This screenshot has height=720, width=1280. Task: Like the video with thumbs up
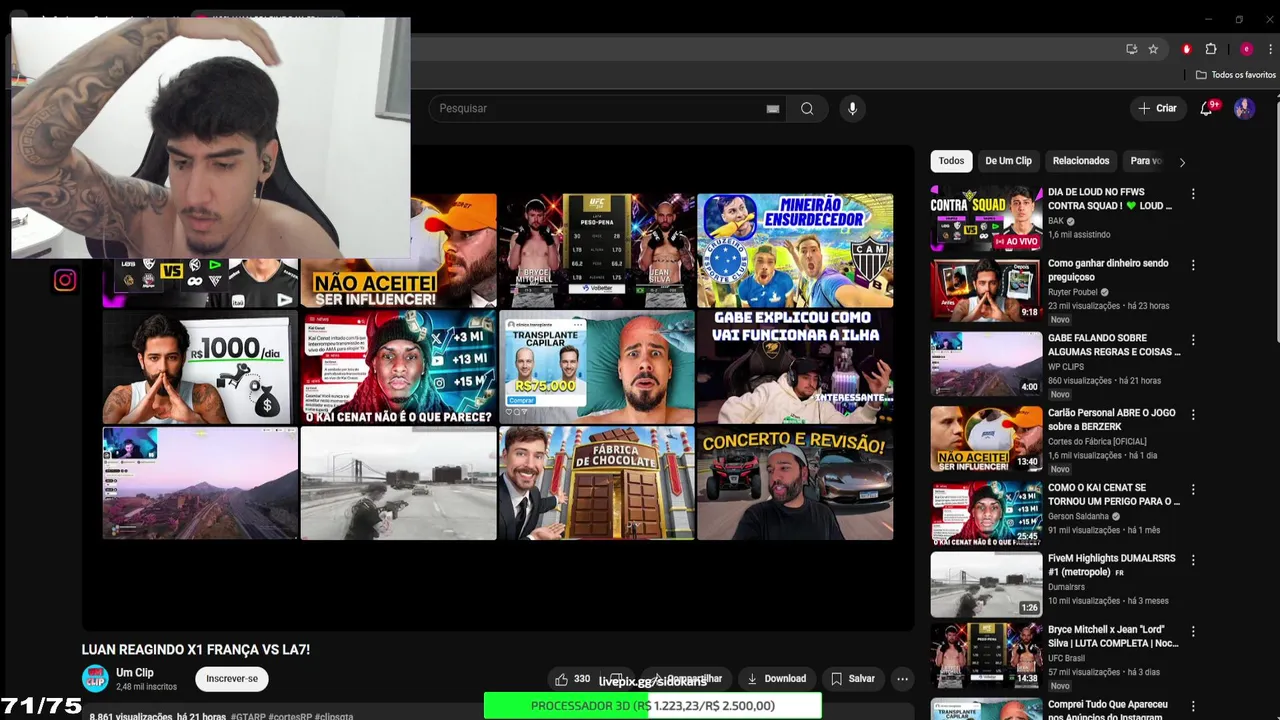(572, 679)
